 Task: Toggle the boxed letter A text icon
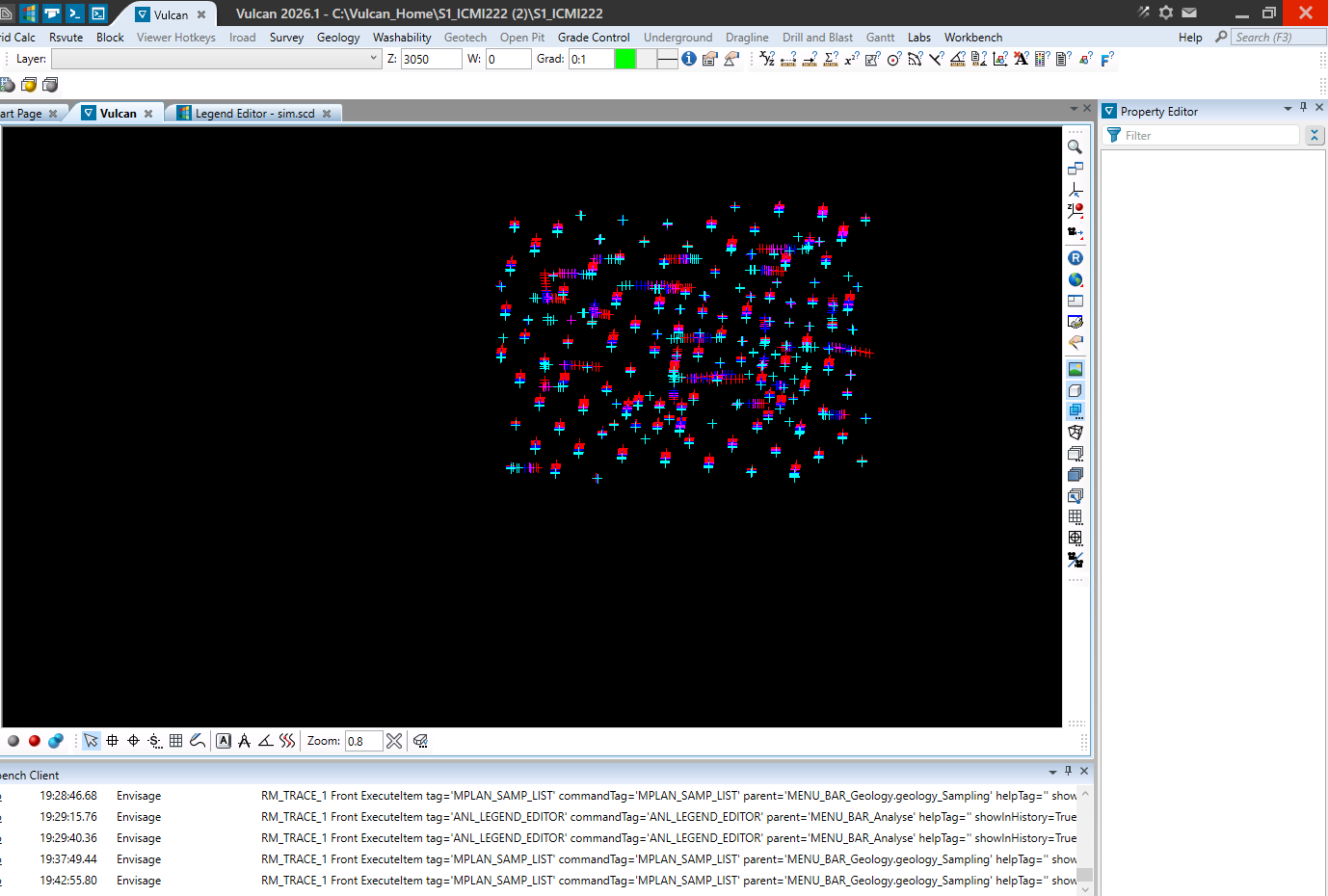224,741
